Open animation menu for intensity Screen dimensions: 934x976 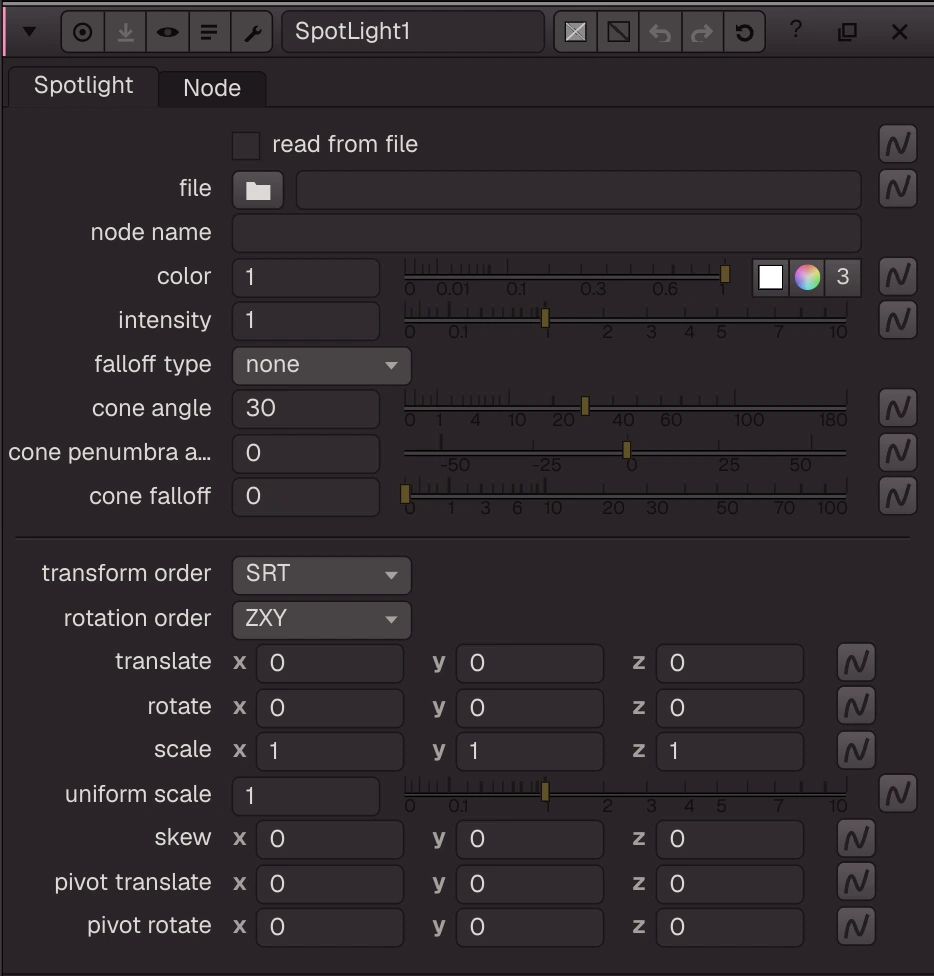pyautogui.click(x=897, y=320)
